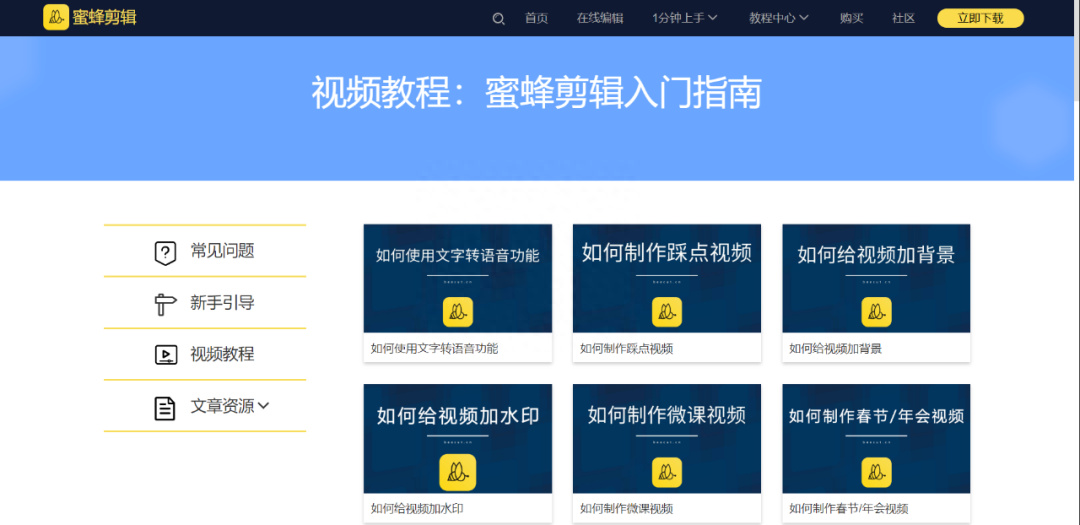Click heading 视频教程：蜜蜂剪辑入门指南
Image resolution: width=1080 pixels, height=525 pixels.
point(537,93)
